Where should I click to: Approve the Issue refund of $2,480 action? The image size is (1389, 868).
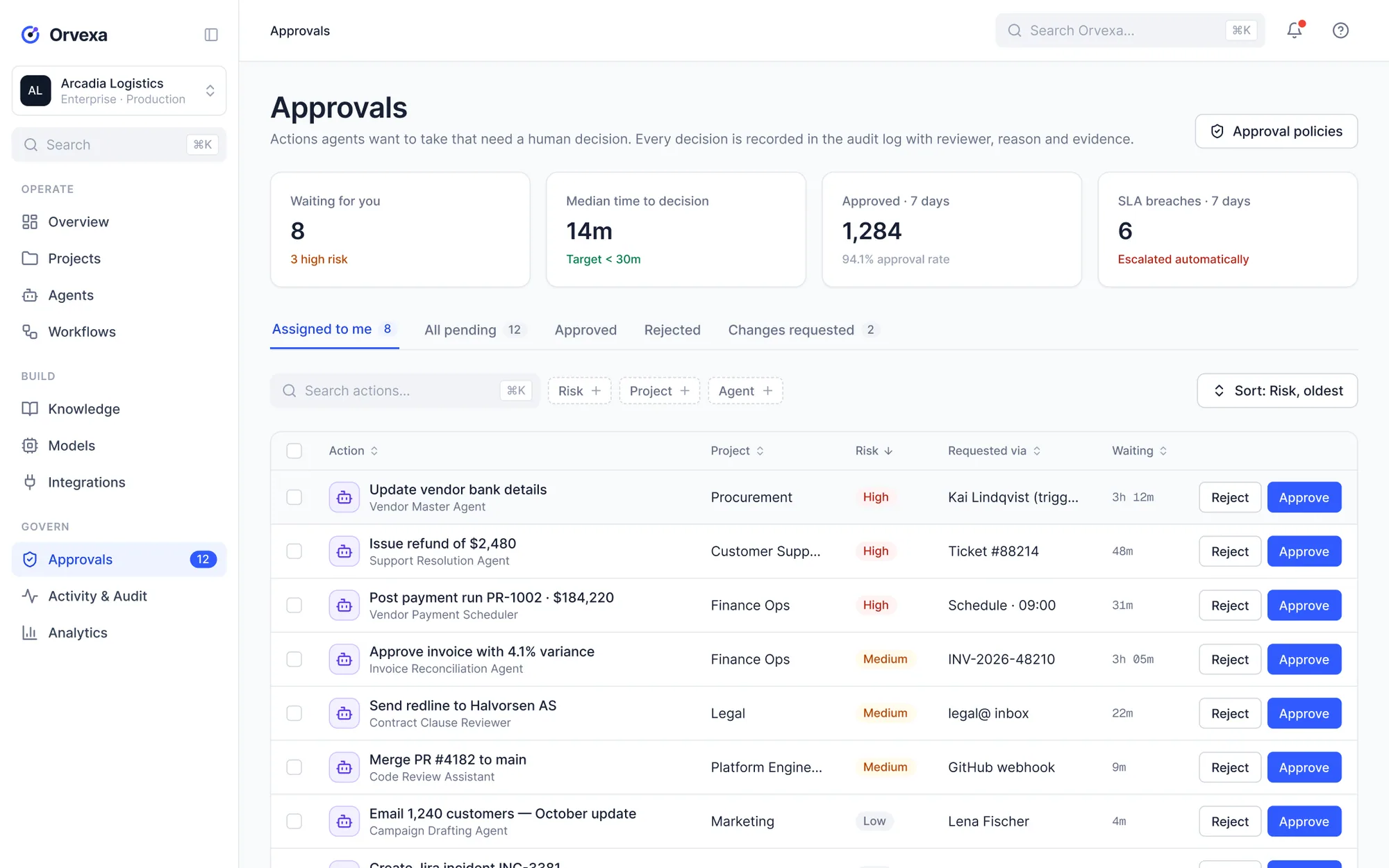point(1304,551)
